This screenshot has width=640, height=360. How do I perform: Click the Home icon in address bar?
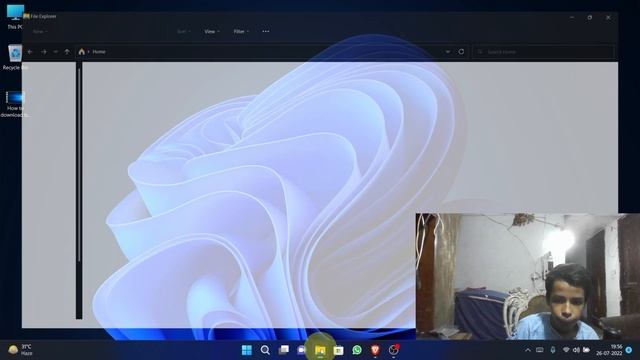tap(82, 52)
